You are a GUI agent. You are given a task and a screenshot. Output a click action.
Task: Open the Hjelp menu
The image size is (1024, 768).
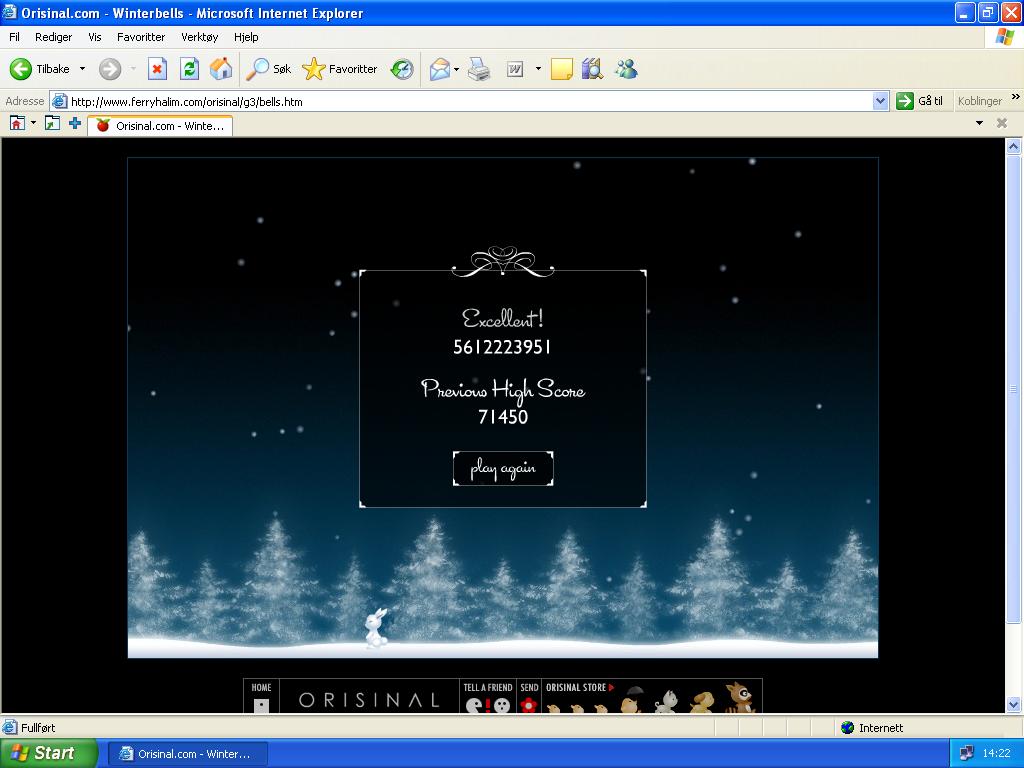pyautogui.click(x=246, y=37)
